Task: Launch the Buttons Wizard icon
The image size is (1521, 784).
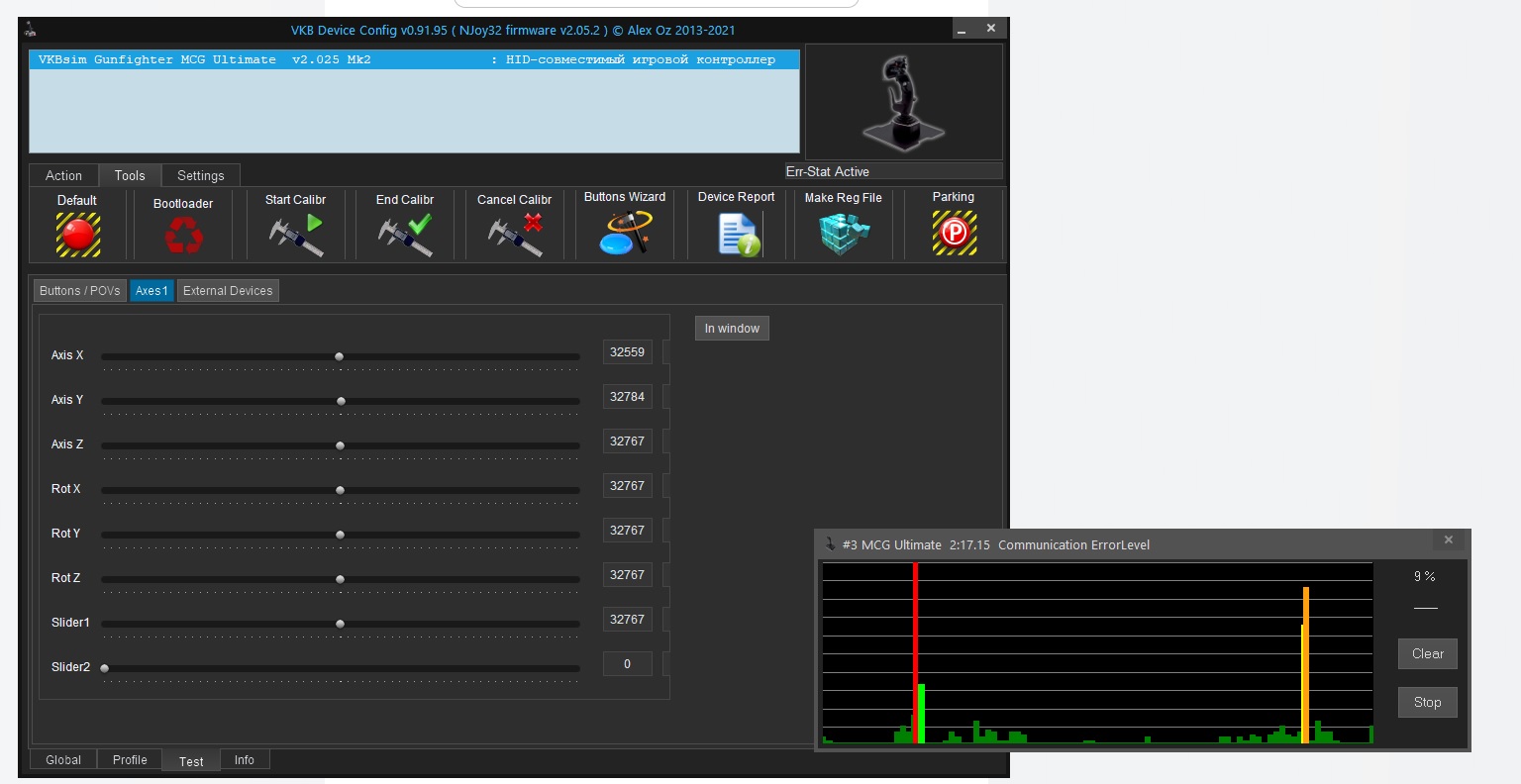Action: 625,234
